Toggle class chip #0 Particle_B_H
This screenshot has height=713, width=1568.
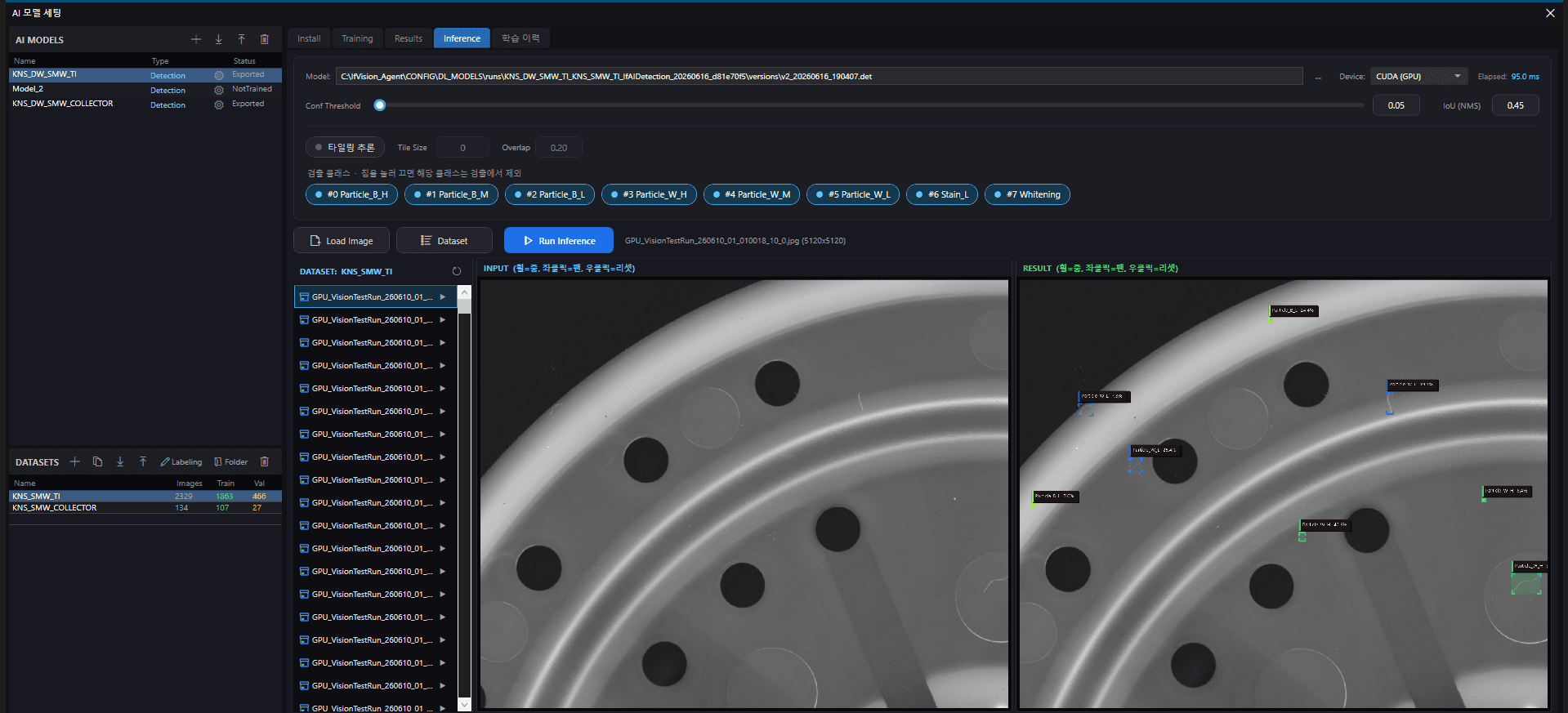[352, 194]
